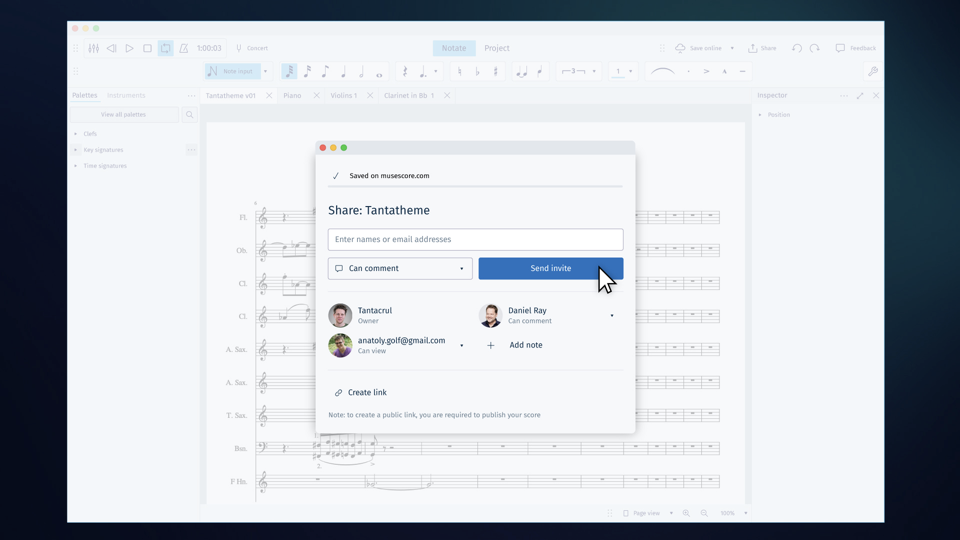
Task: Toggle Concert pitch
Action: tap(252, 48)
